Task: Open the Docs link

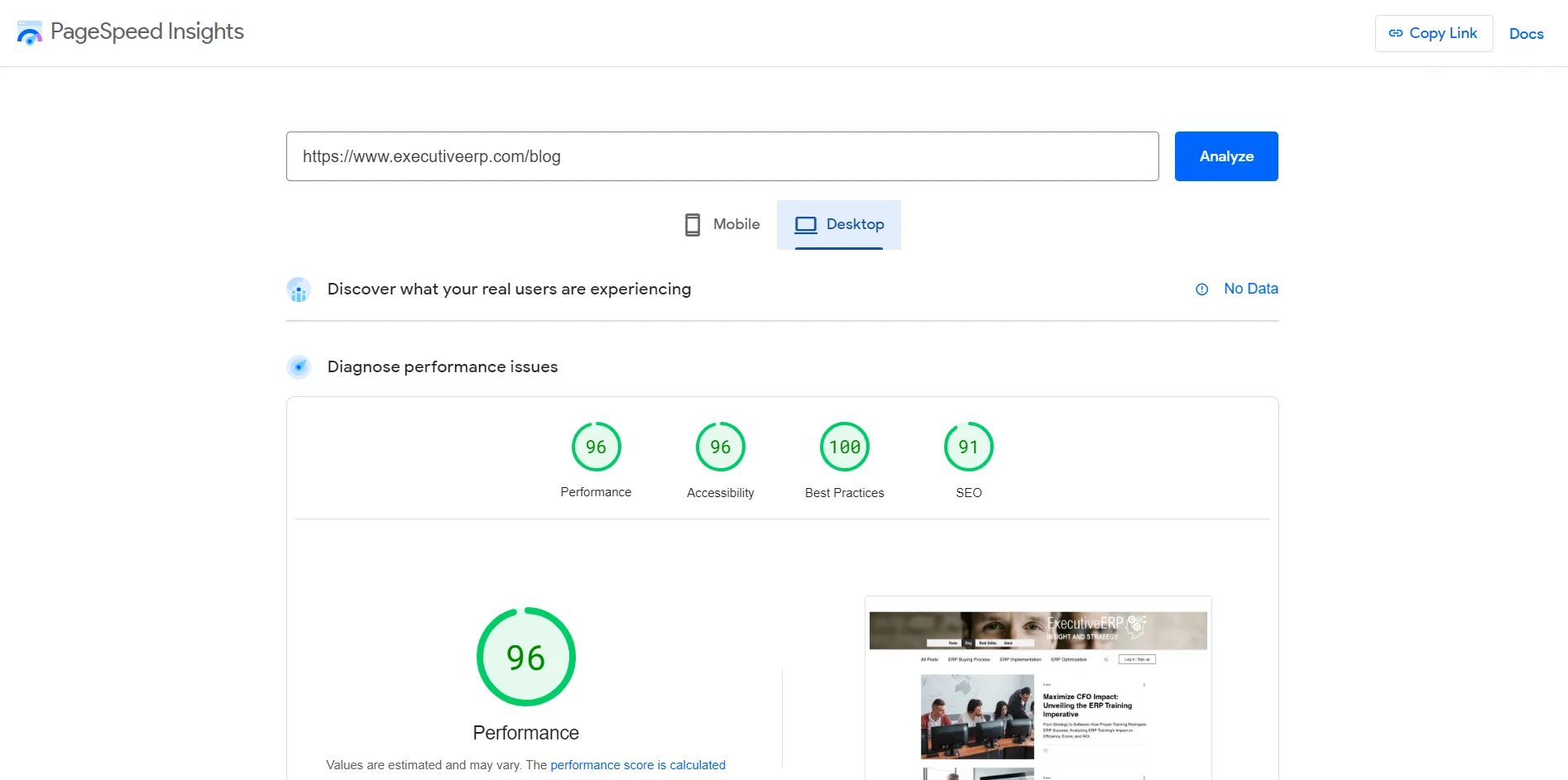Action: coord(1526,34)
